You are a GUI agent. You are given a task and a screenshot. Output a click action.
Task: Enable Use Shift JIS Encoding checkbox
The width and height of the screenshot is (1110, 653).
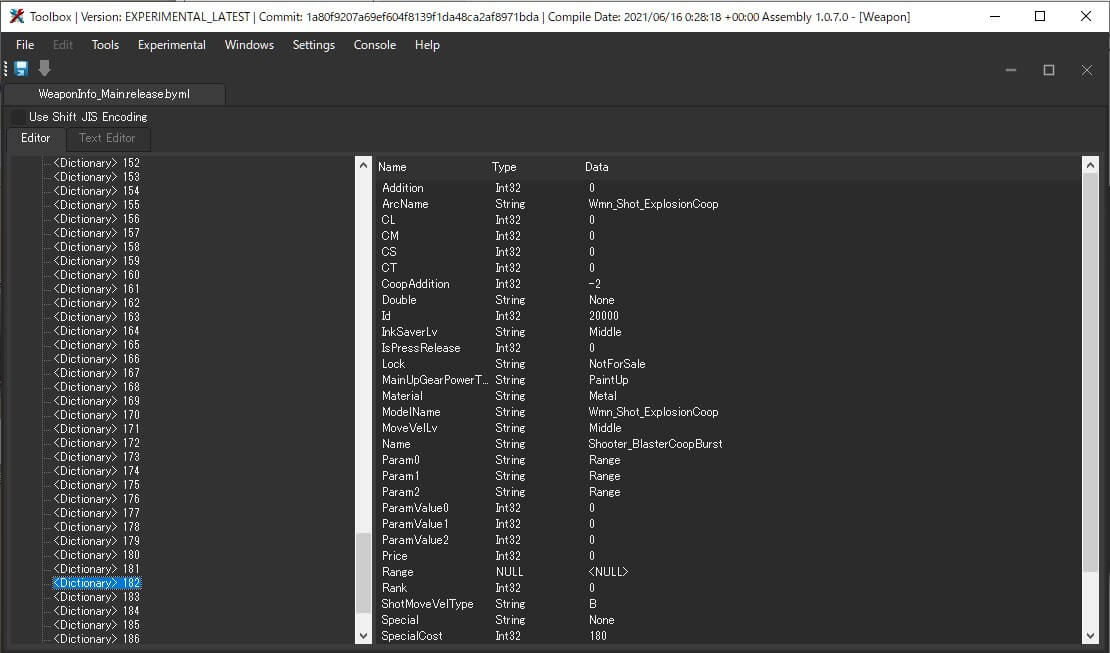19,117
